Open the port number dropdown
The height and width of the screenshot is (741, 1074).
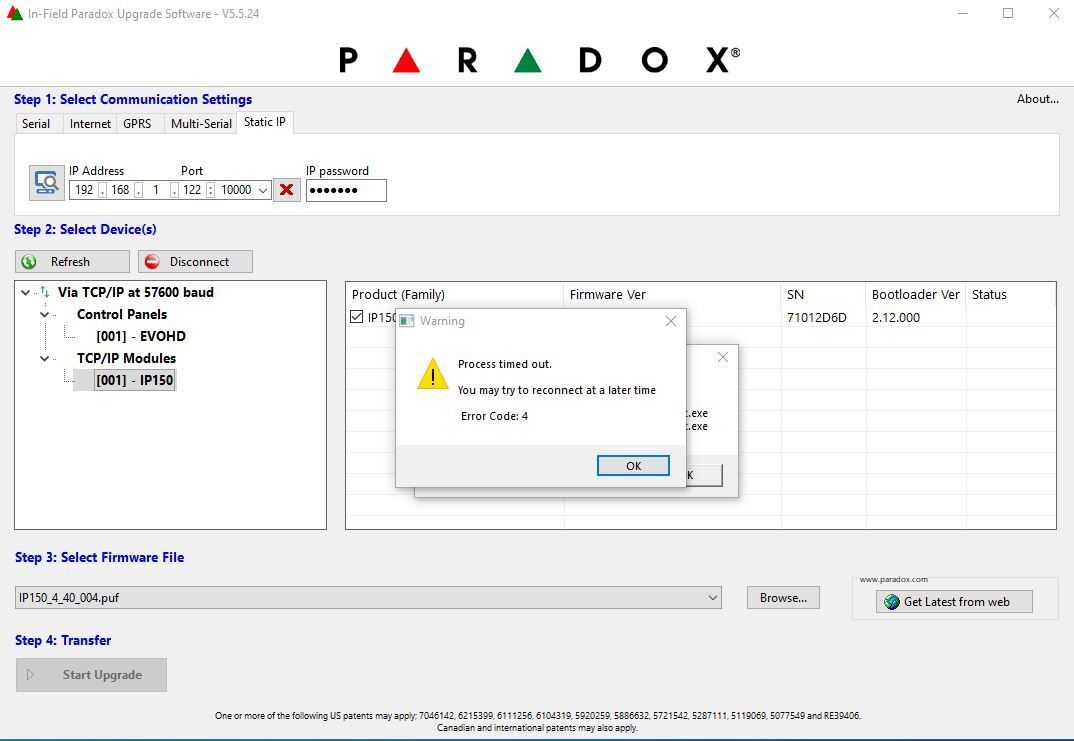263,190
